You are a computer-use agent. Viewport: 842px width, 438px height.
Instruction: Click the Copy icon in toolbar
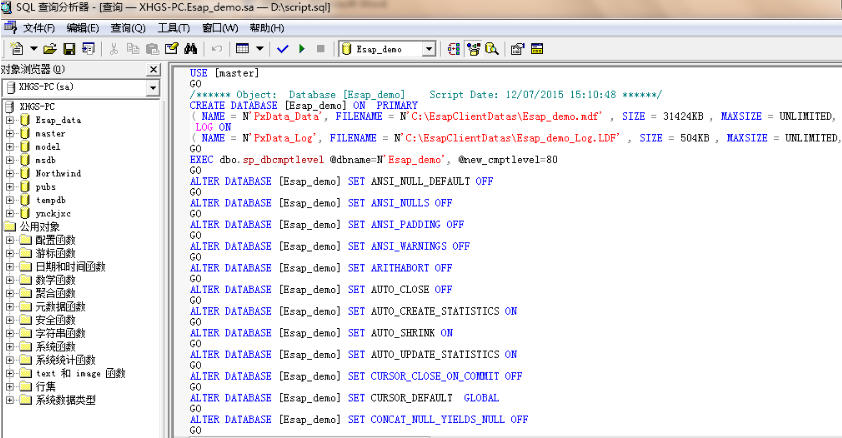click(133, 49)
